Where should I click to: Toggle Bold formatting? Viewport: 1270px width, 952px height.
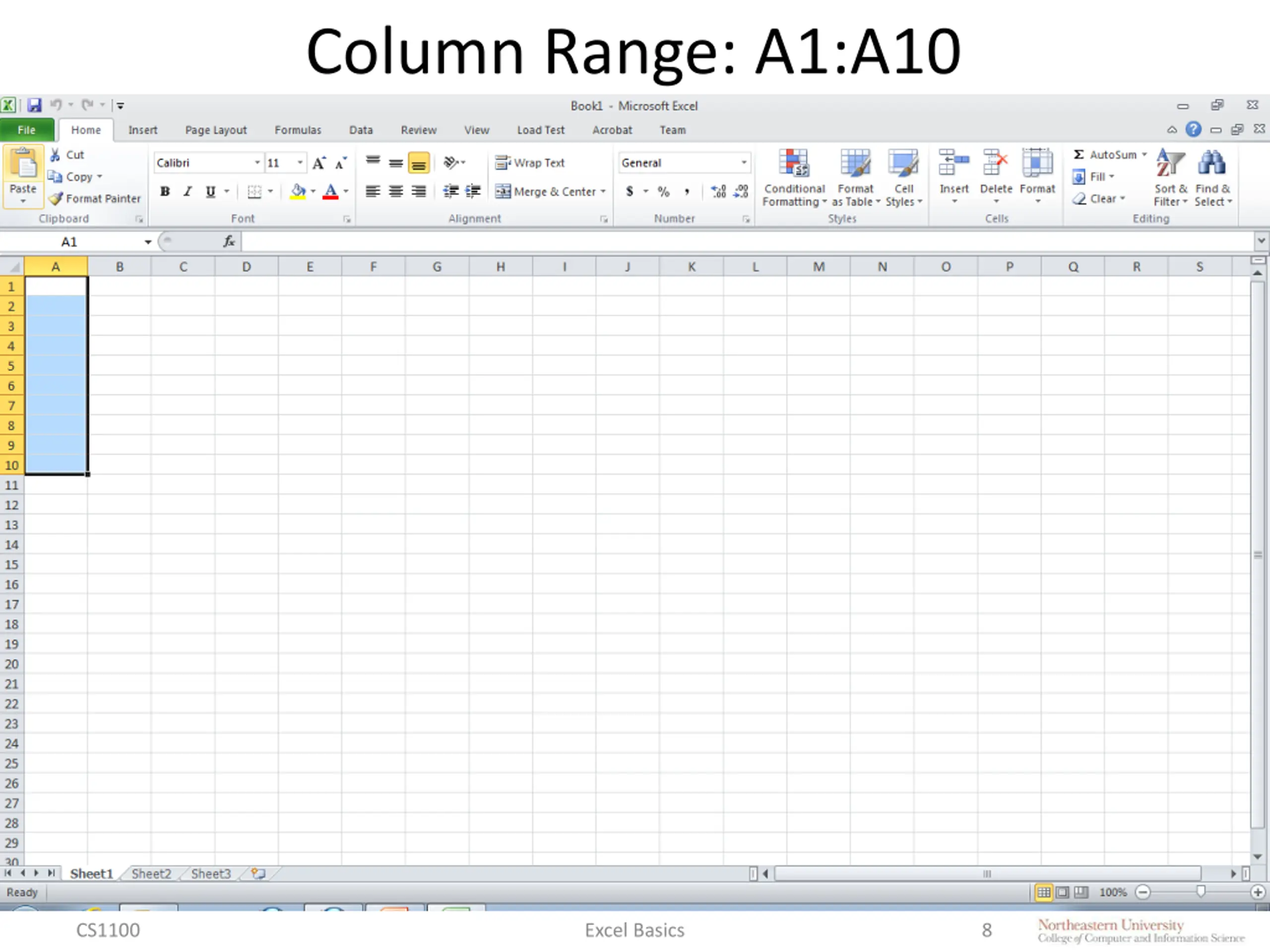coord(165,192)
